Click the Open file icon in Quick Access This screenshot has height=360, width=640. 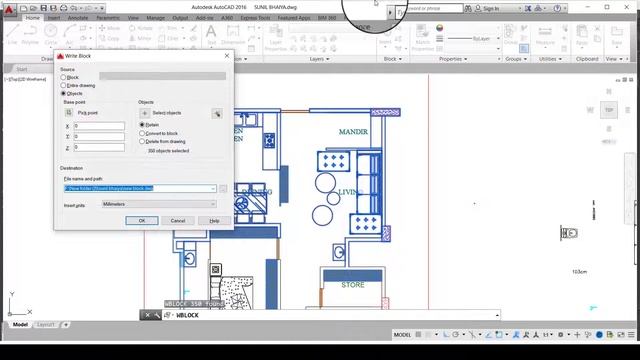click(x=33, y=8)
